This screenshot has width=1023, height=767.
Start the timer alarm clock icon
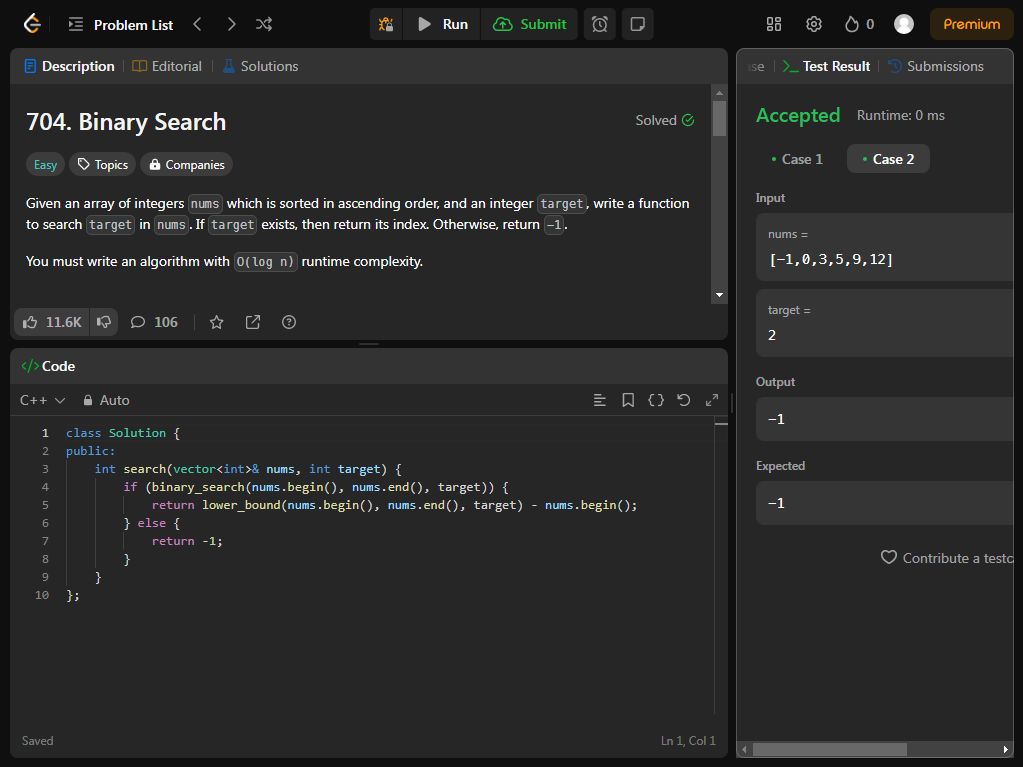click(x=600, y=24)
